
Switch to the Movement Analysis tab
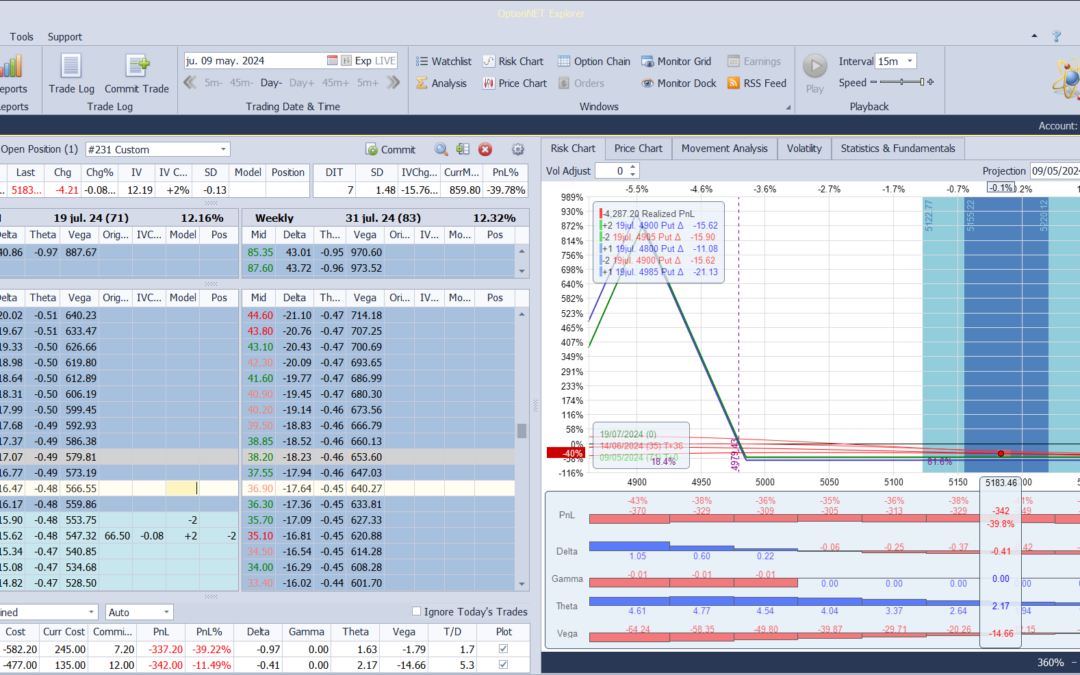724,148
